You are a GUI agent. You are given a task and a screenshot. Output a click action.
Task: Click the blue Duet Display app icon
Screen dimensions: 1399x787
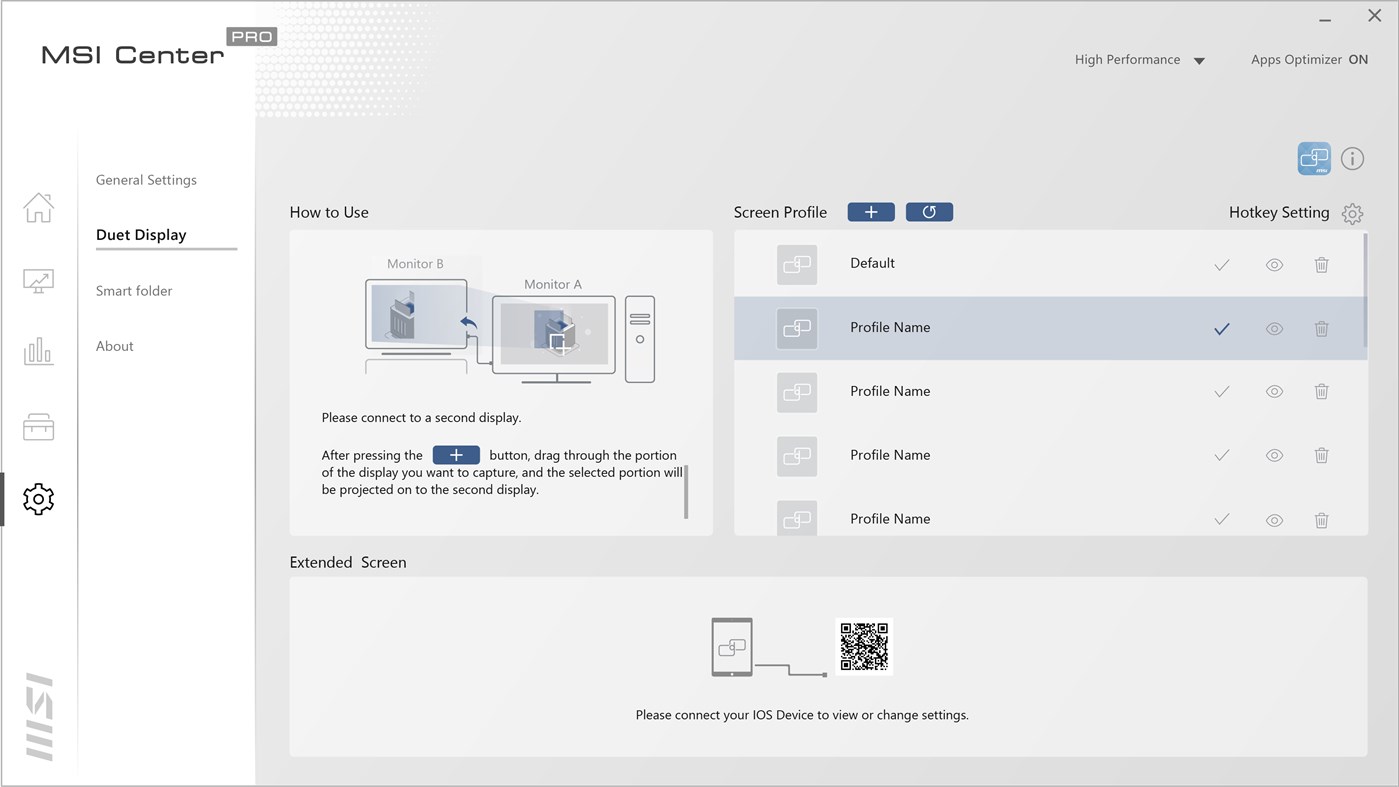[x=1314, y=158]
